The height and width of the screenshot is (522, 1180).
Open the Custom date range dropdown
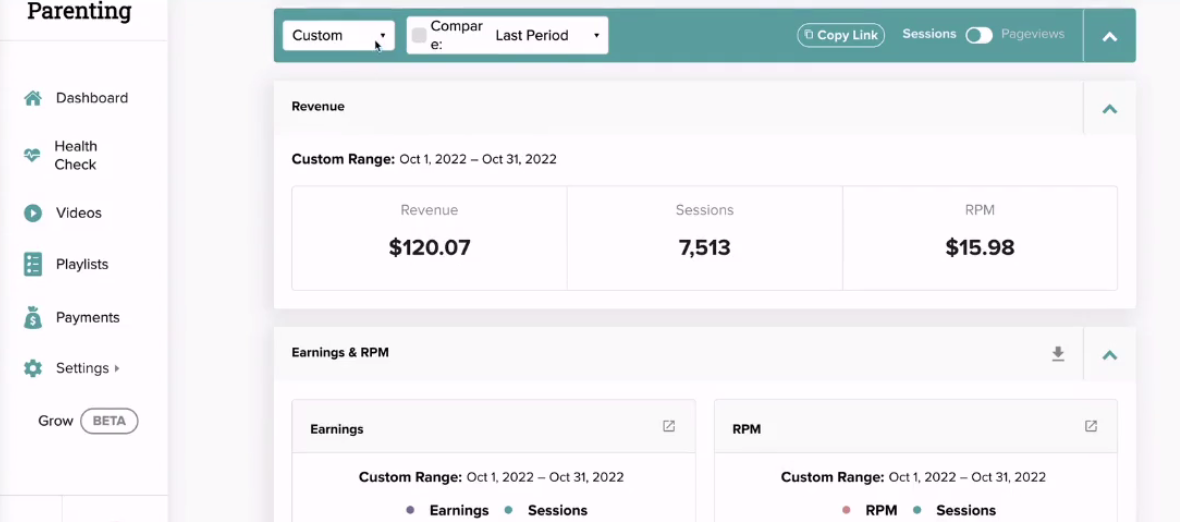click(x=339, y=35)
